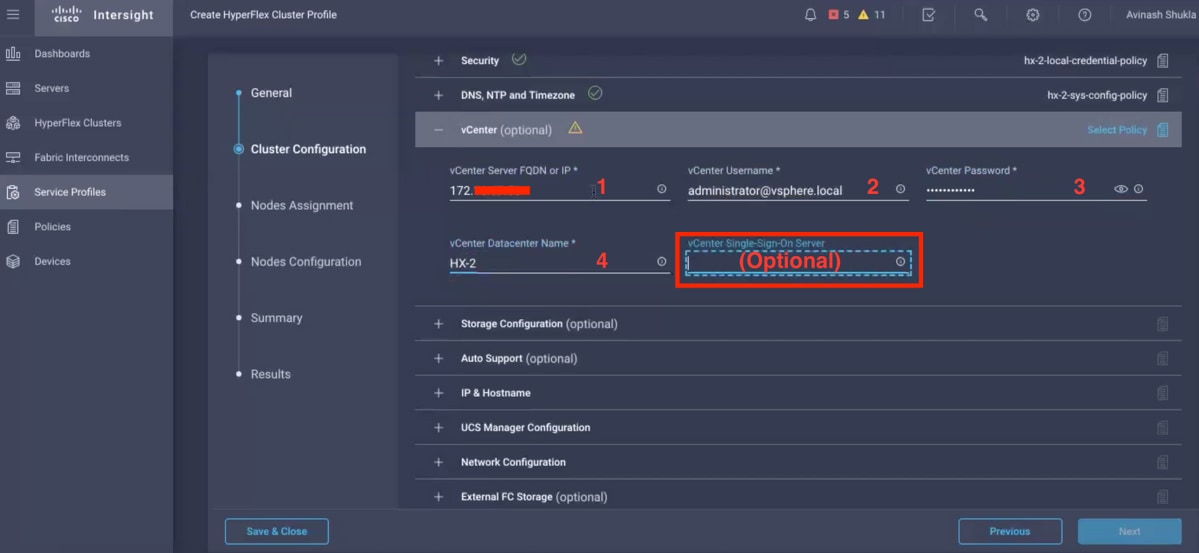Click policy icon beside hx-2-sys-config-policy
Image resolution: width=1199 pixels, height=553 pixels.
click(x=1162, y=96)
